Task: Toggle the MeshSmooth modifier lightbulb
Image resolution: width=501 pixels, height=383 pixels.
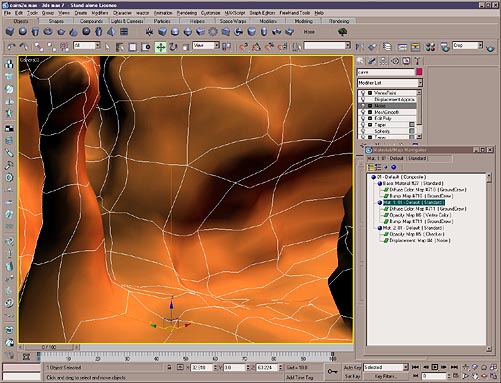Action: (363, 112)
